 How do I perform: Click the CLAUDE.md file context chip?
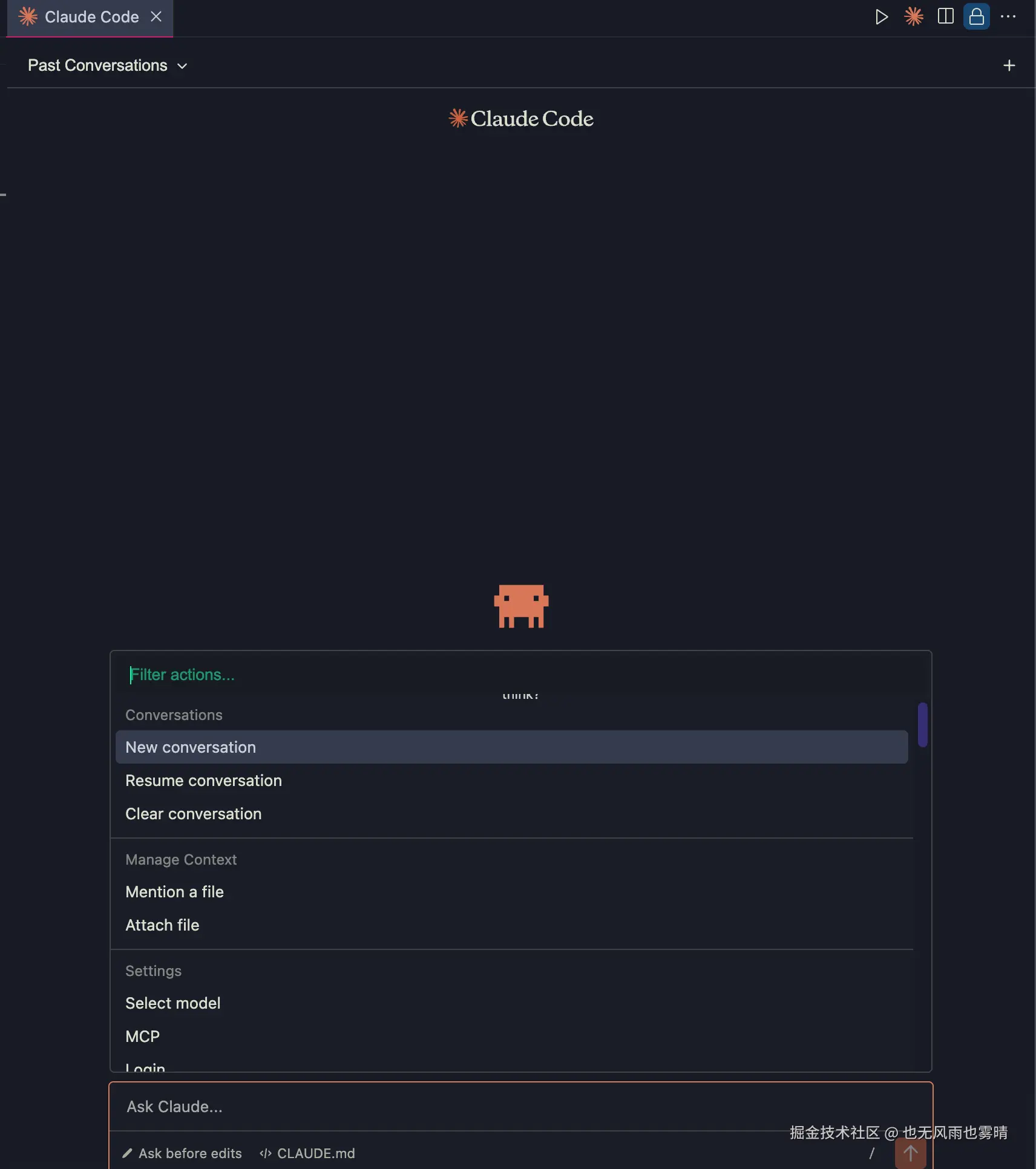coord(307,1153)
